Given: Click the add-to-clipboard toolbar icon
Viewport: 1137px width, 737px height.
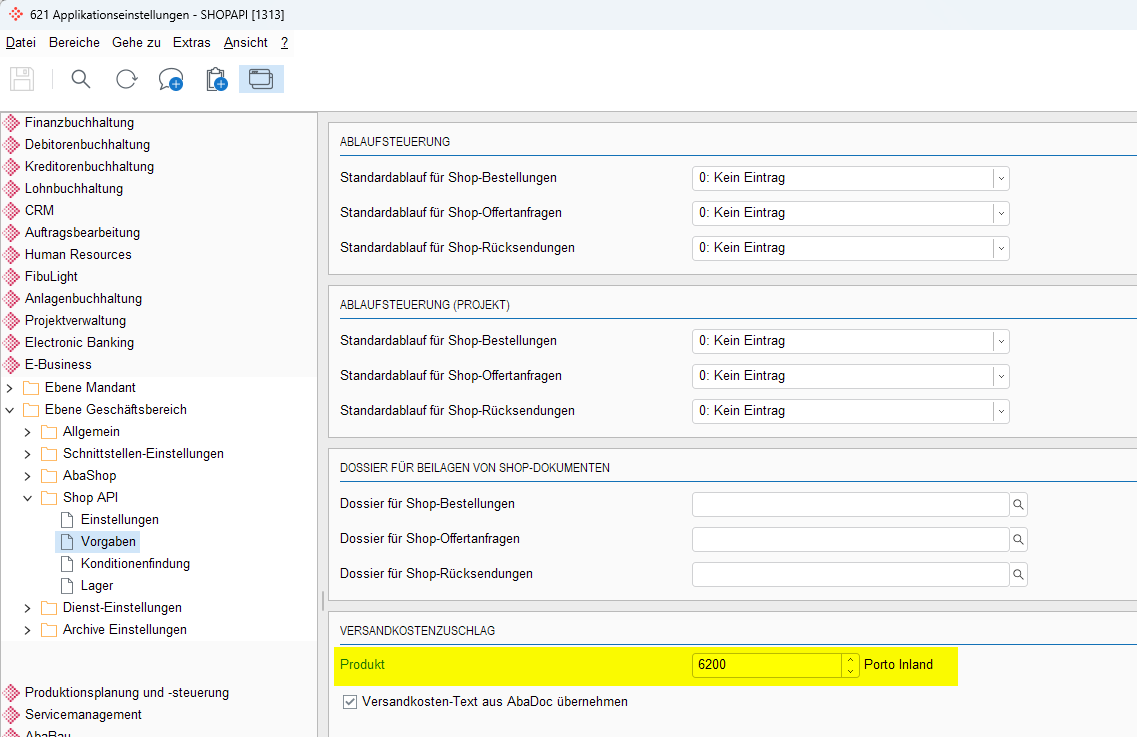Looking at the screenshot, I should pos(215,79).
